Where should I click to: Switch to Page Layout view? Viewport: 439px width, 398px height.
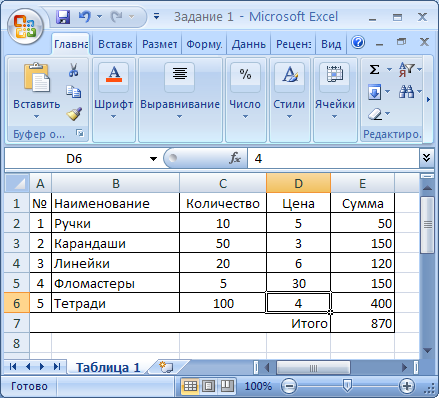point(209,386)
